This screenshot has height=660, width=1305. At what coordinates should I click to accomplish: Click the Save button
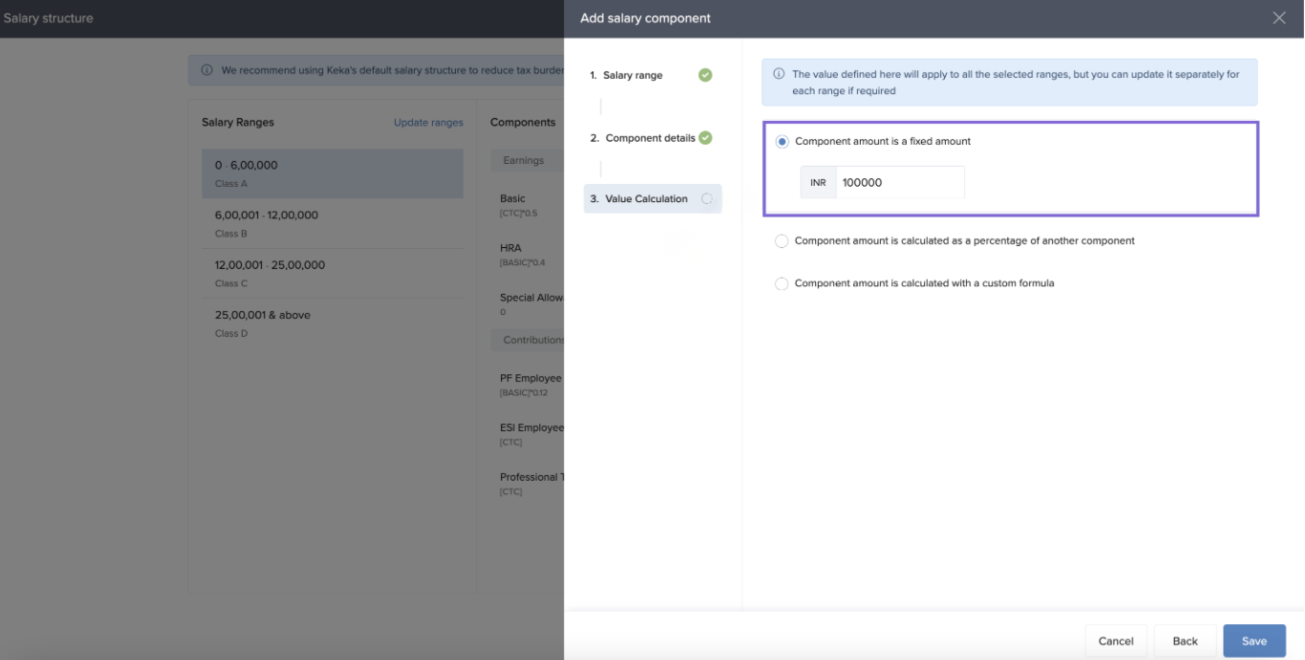[1254, 641]
